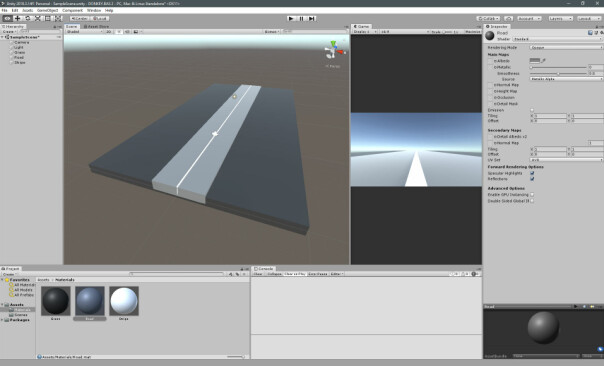This screenshot has width=604, height=366.
Task: Click the Step frame button
Action: [x=312, y=18]
